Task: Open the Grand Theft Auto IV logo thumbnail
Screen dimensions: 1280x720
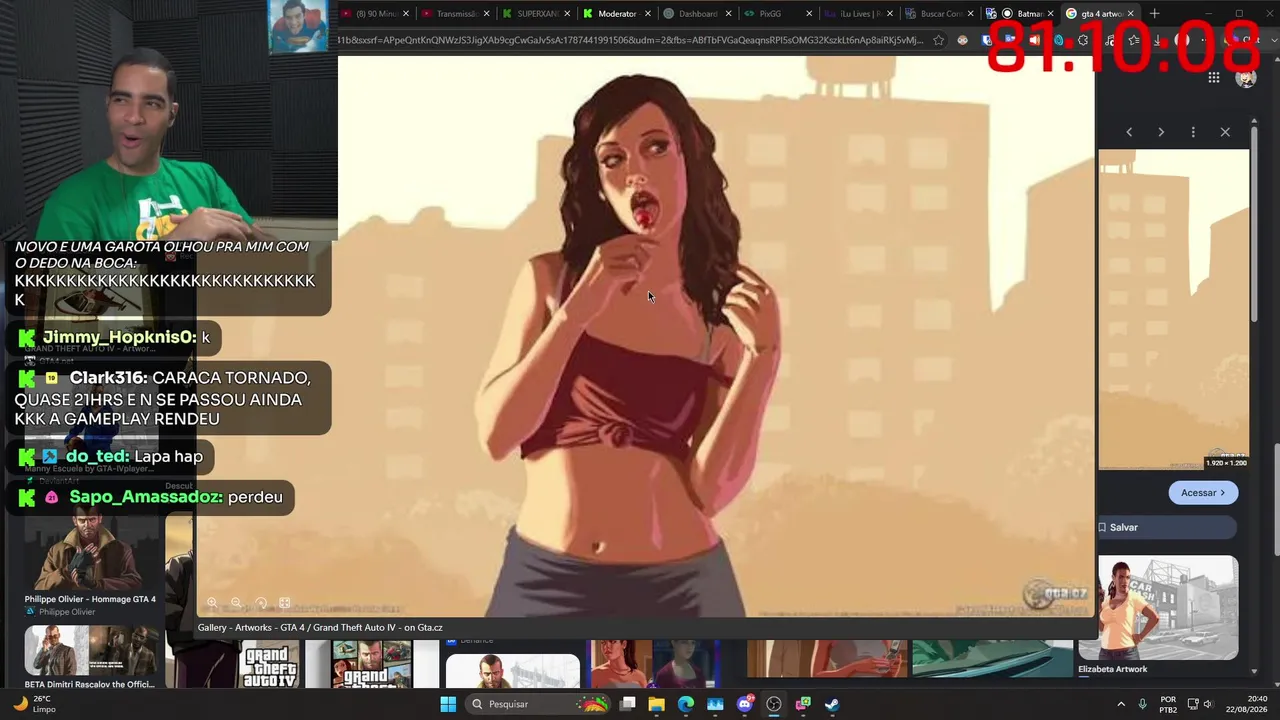Action: pyautogui.click(x=270, y=665)
